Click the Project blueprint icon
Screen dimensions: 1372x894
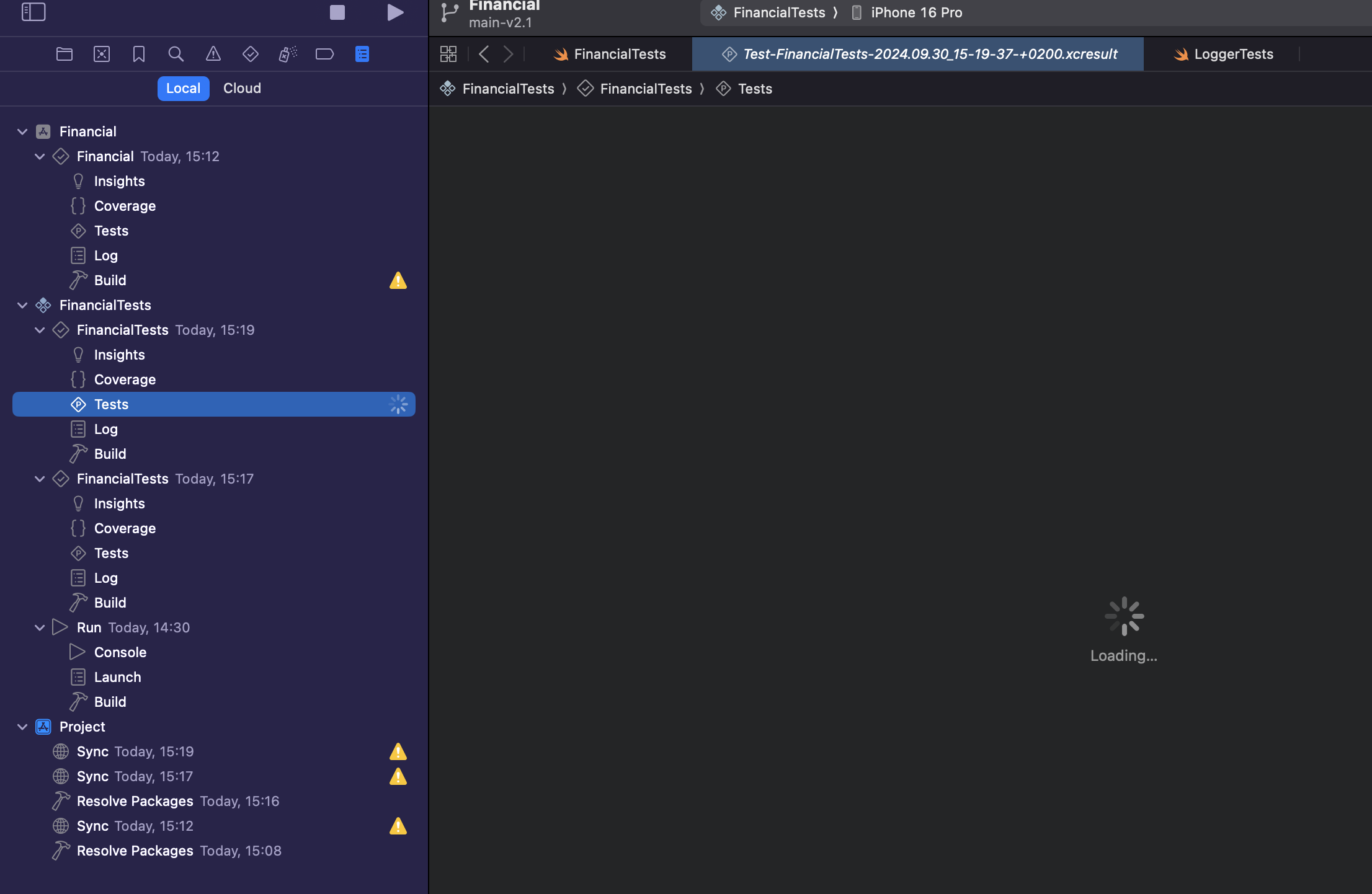(x=43, y=727)
